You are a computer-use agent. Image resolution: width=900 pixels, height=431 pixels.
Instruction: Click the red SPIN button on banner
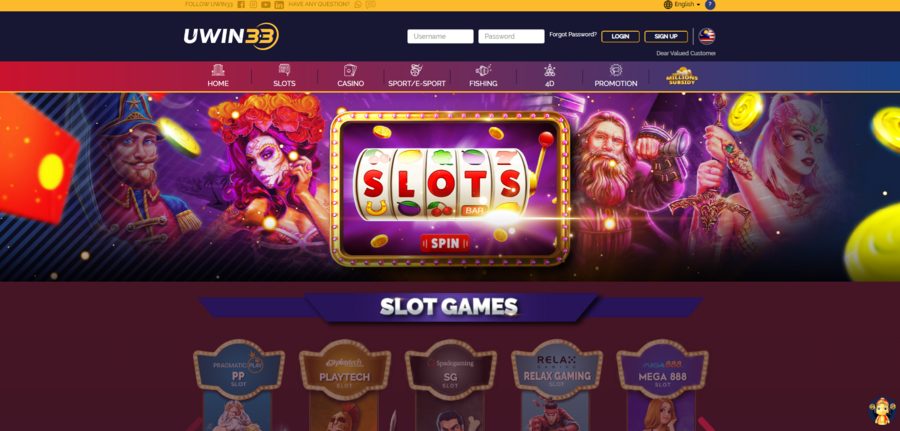coord(445,243)
